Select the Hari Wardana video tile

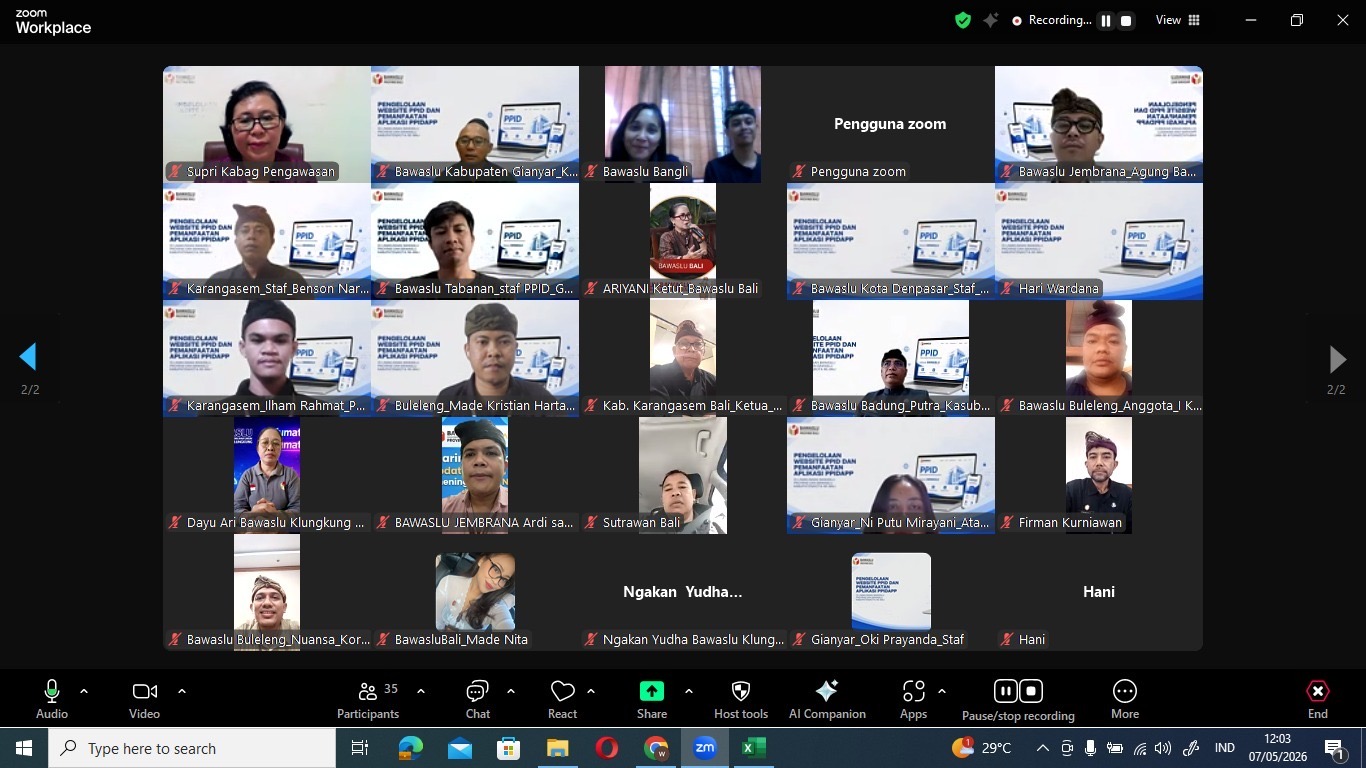[x=1099, y=241]
